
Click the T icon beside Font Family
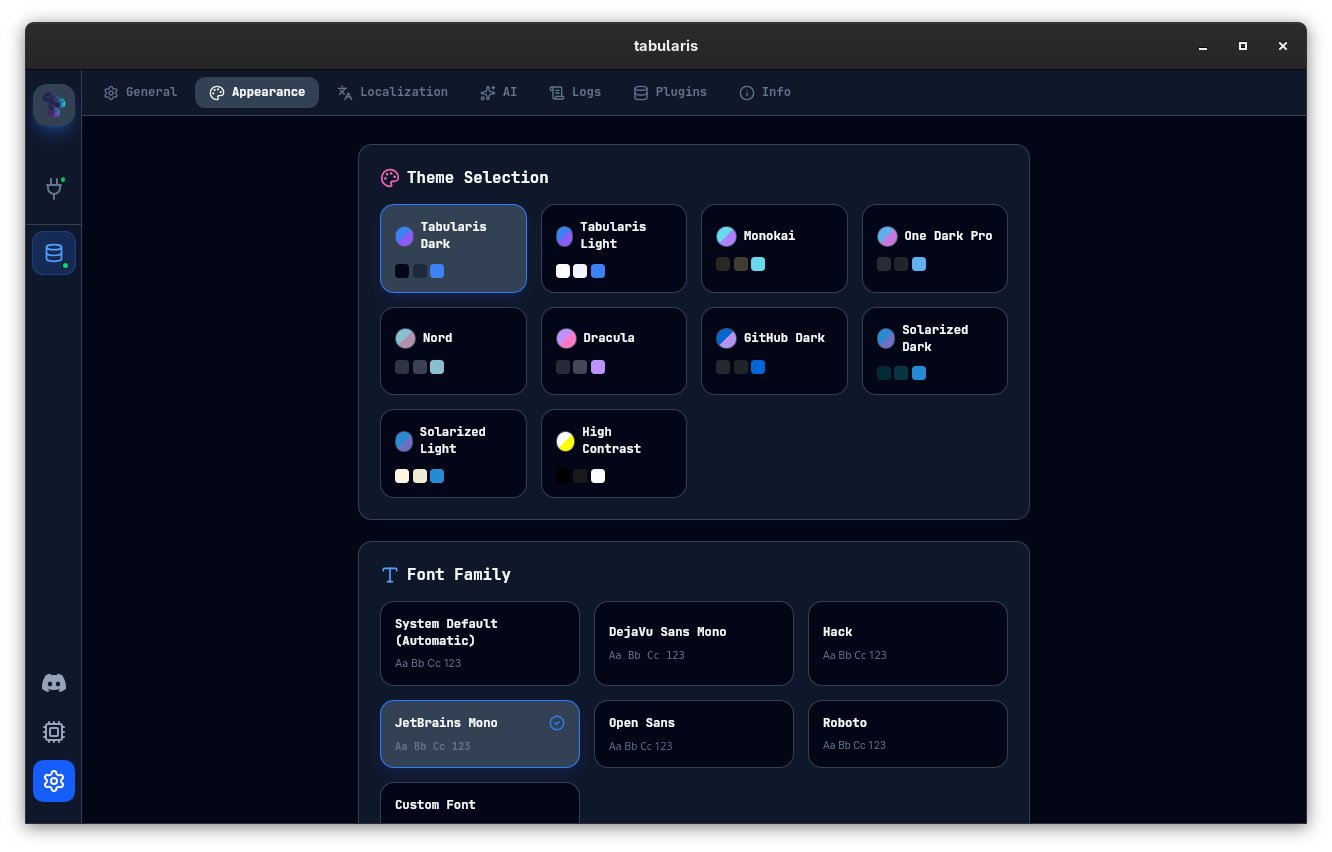pyautogui.click(x=390, y=575)
